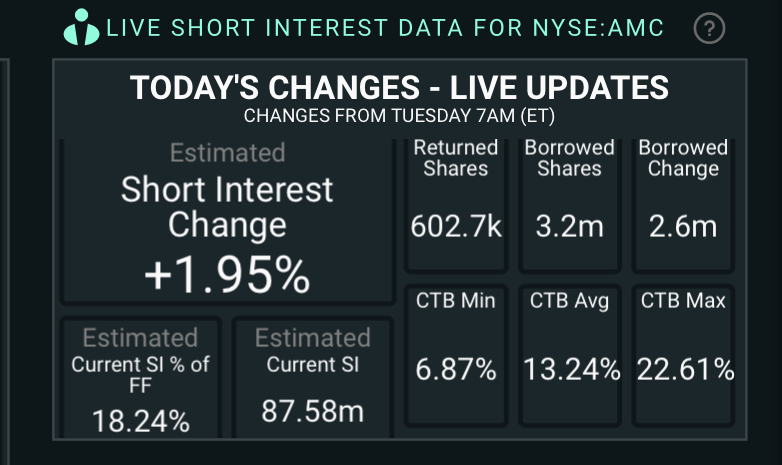Click the Live Short Interest Data header title
Screen dimensions: 782x465
click(x=385, y=28)
